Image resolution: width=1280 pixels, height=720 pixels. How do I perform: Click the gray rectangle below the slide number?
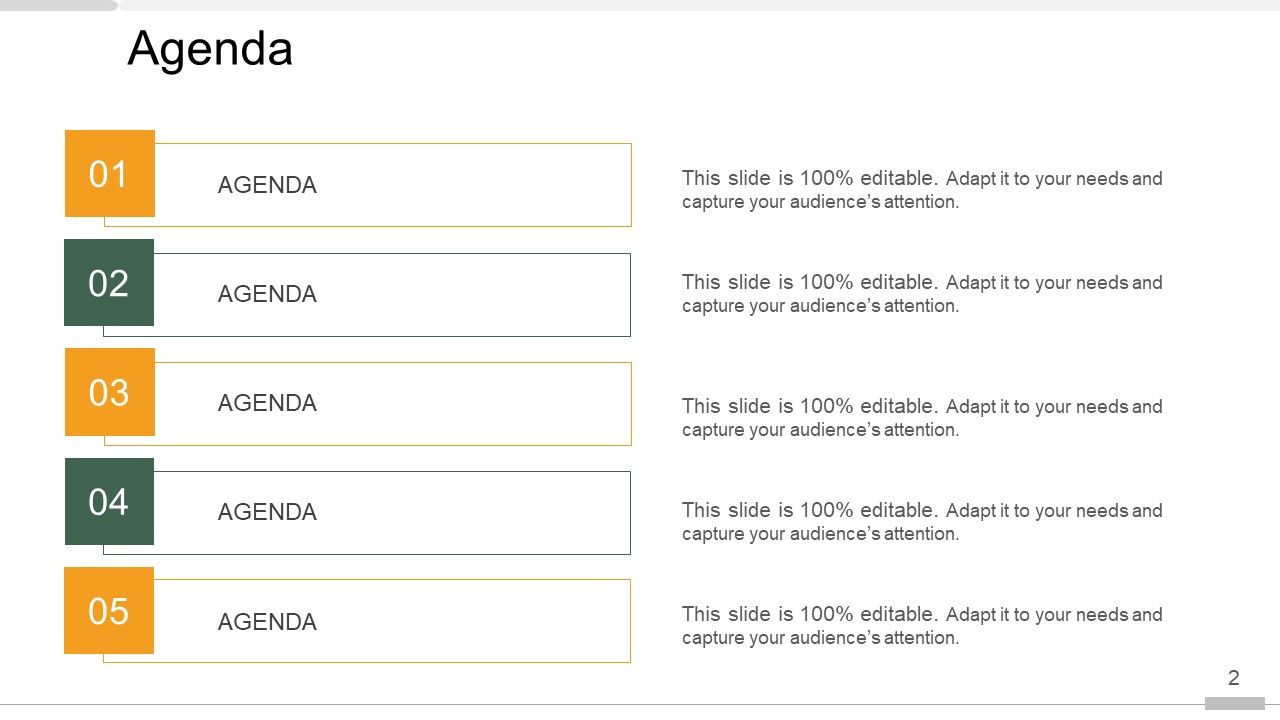[x=1234, y=704]
